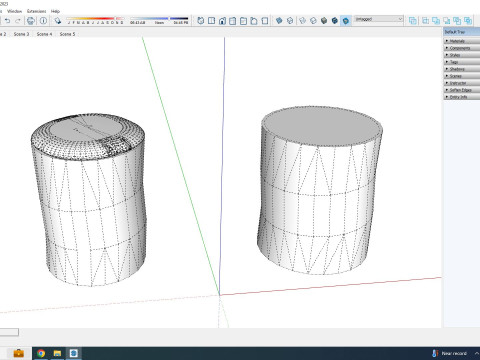
Task: Open the Model Info dialog
Action: pos(43,21)
